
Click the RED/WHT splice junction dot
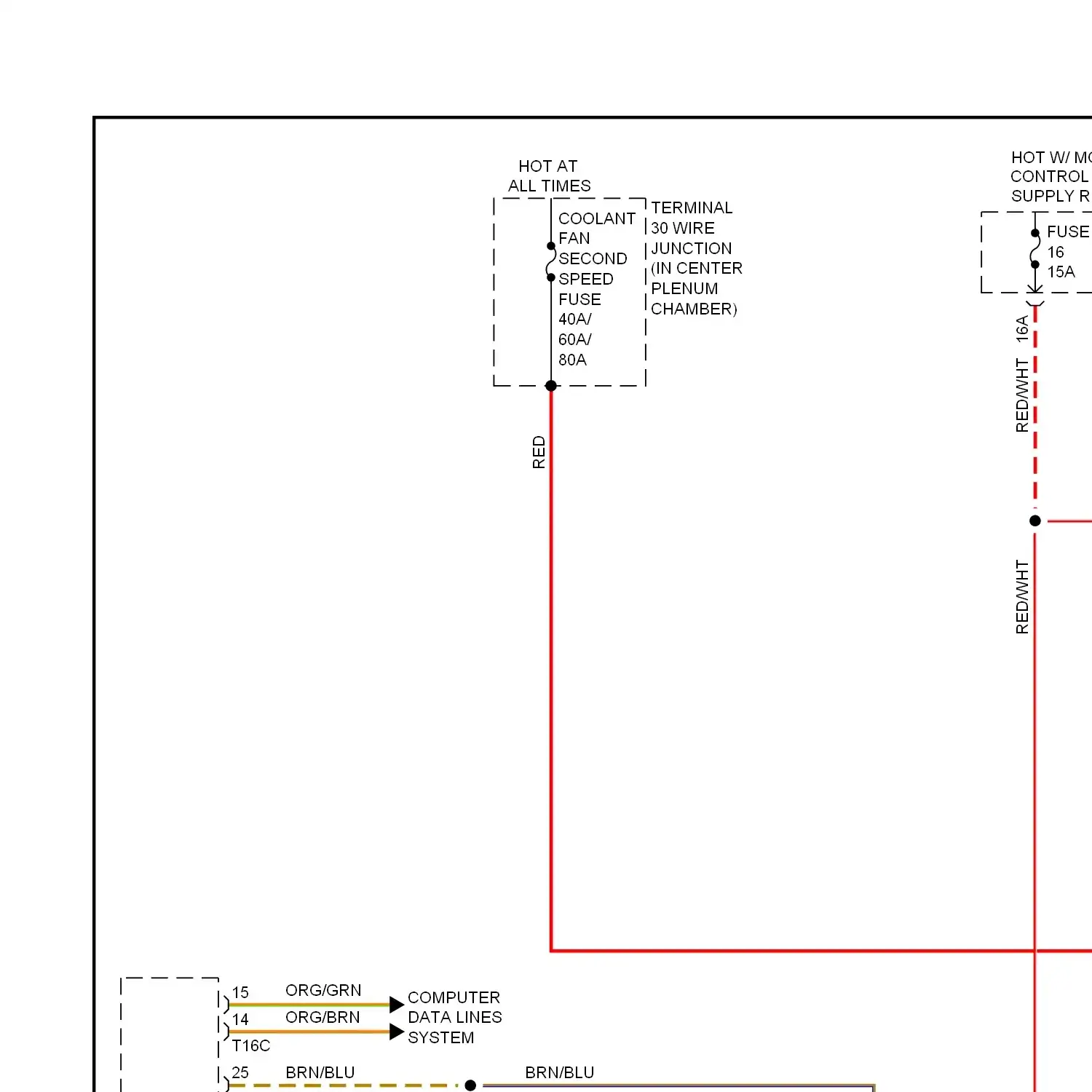click(x=1035, y=521)
